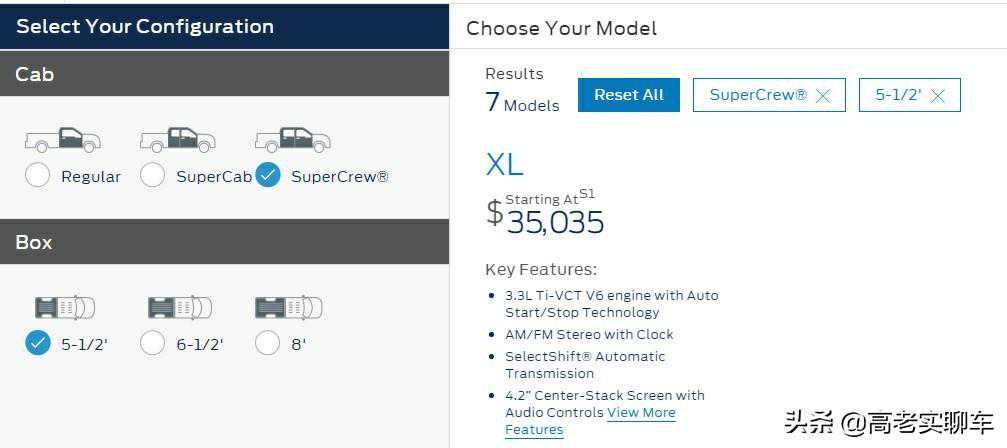1007x448 pixels.
Task: Click the Select Your Configuration header
Action: (x=145, y=26)
